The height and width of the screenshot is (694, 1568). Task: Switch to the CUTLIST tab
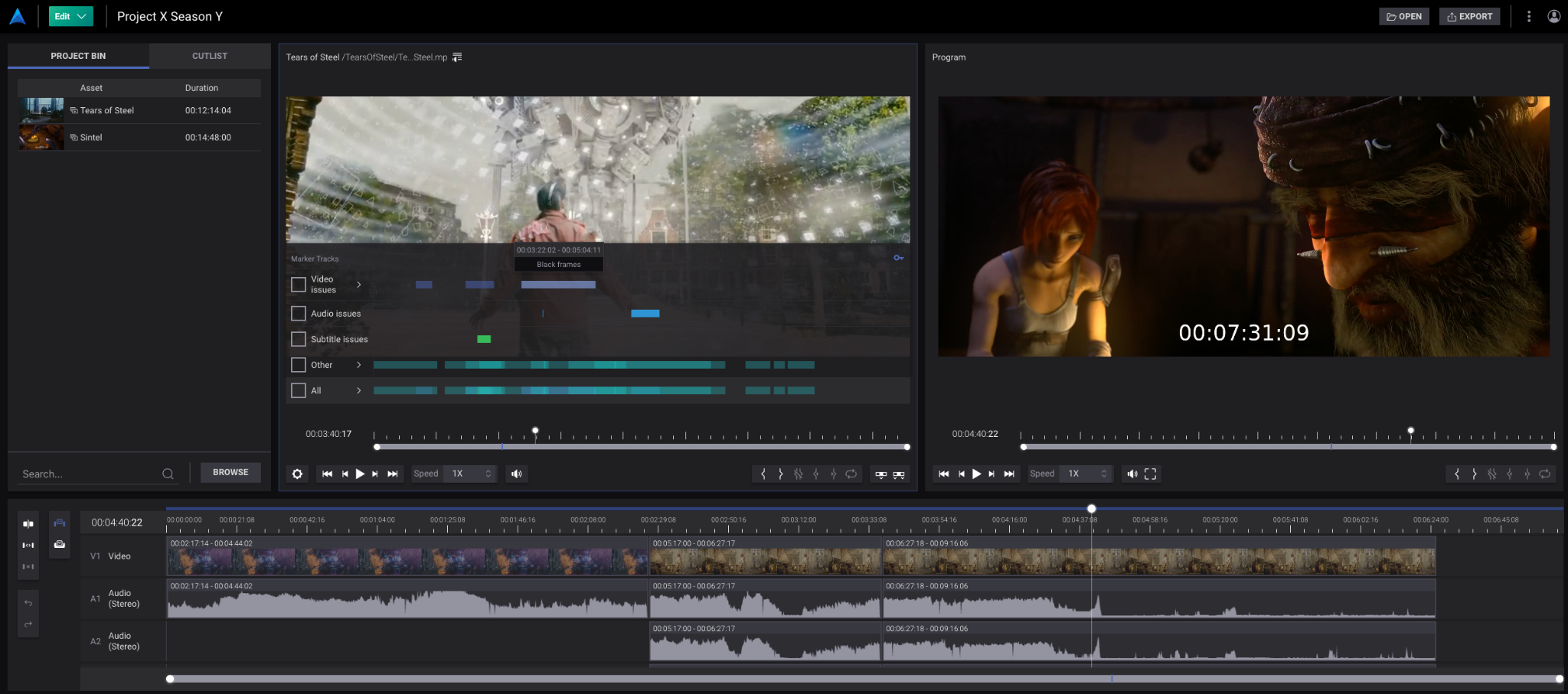click(x=209, y=55)
